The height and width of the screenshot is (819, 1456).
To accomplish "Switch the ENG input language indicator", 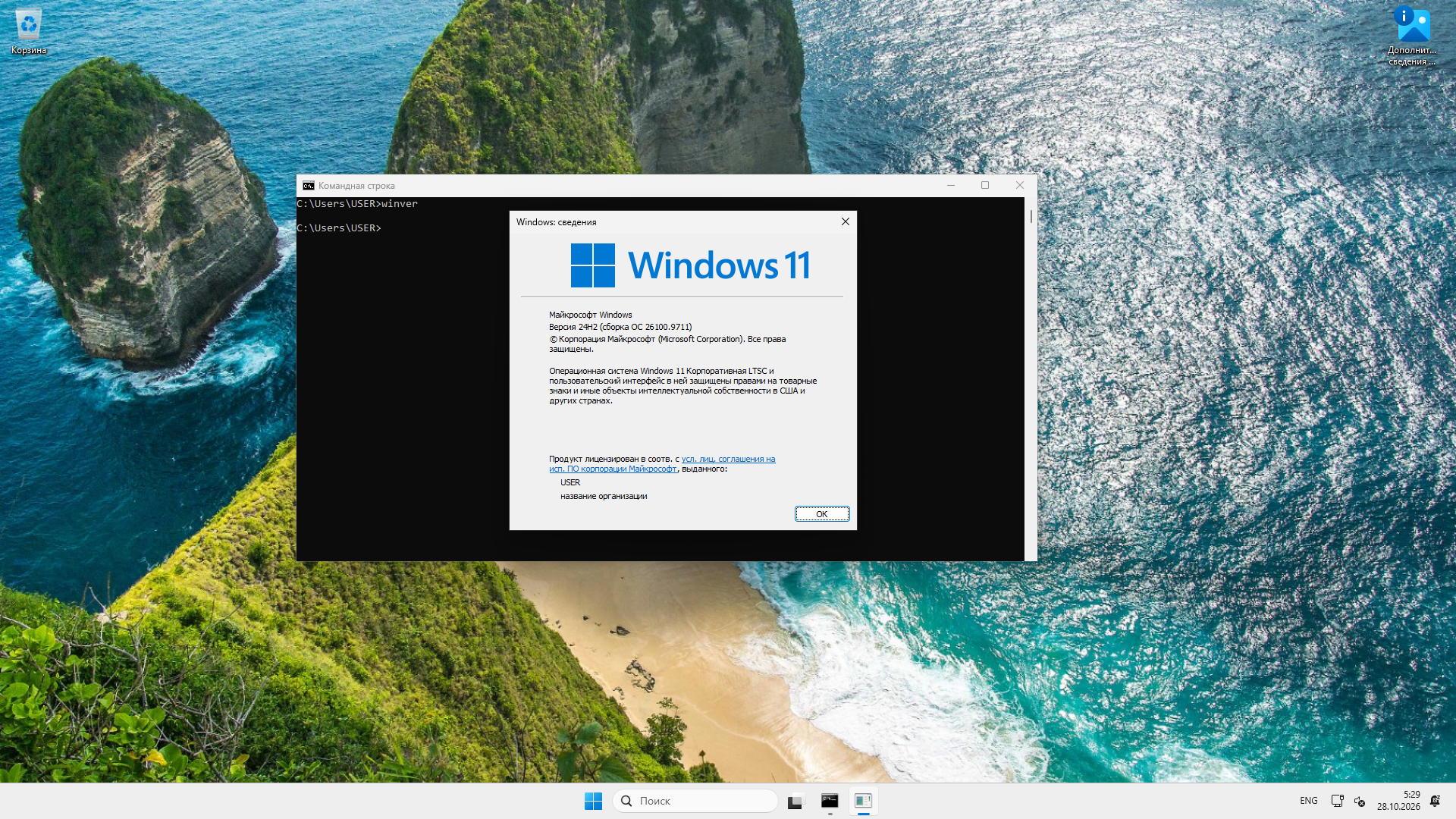I will (1309, 801).
